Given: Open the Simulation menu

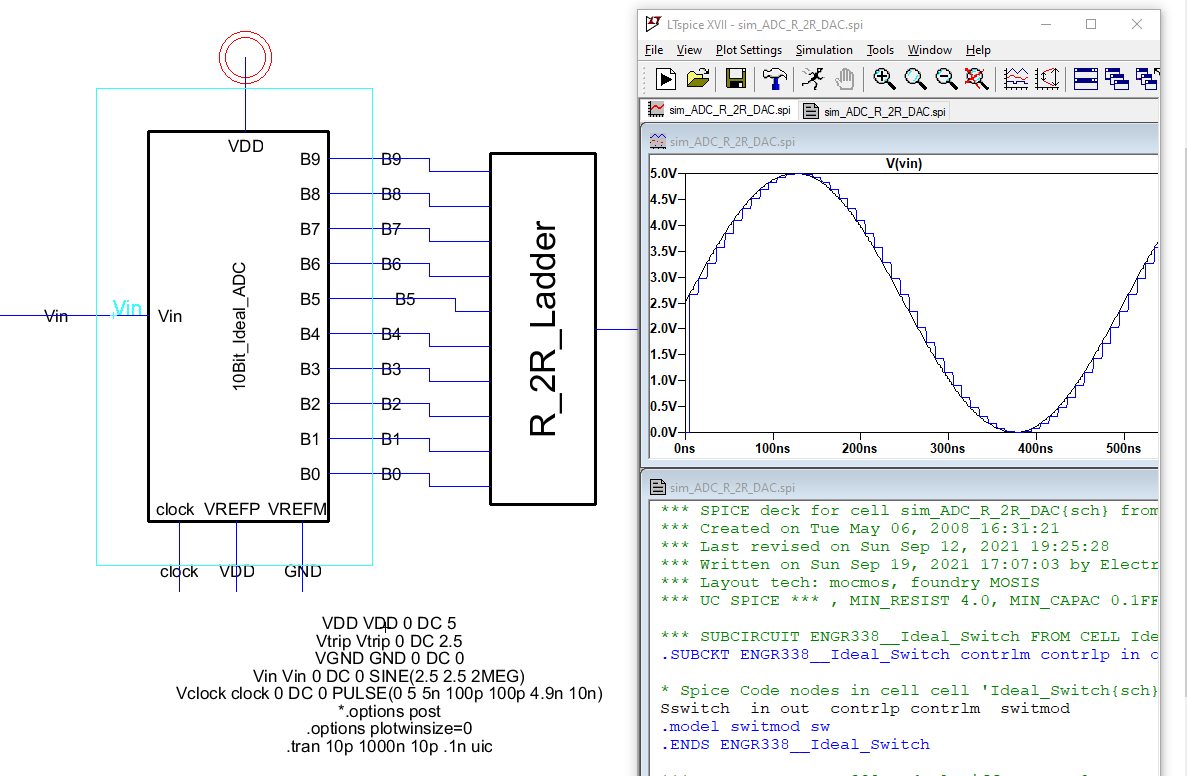Looking at the screenshot, I should [x=824, y=50].
